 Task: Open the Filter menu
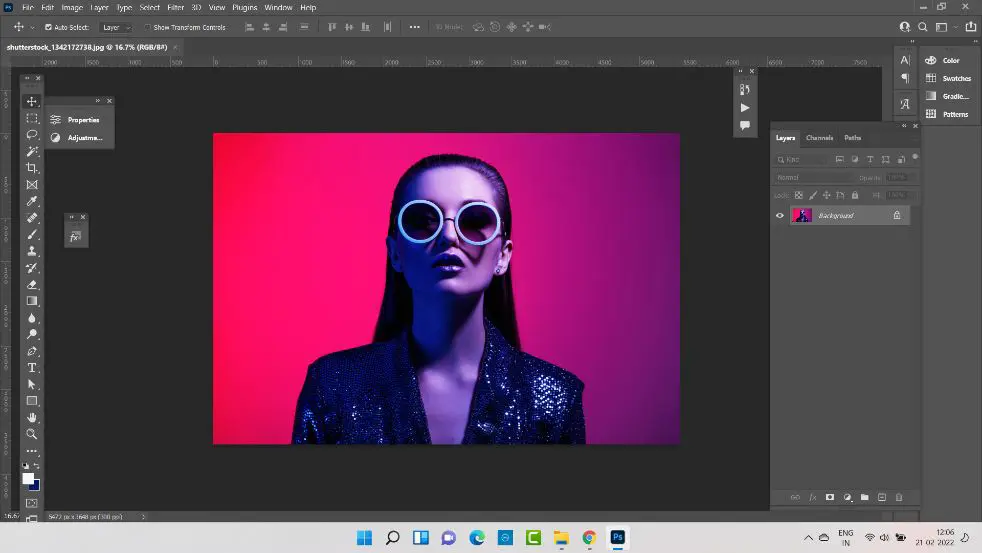[176, 7]
